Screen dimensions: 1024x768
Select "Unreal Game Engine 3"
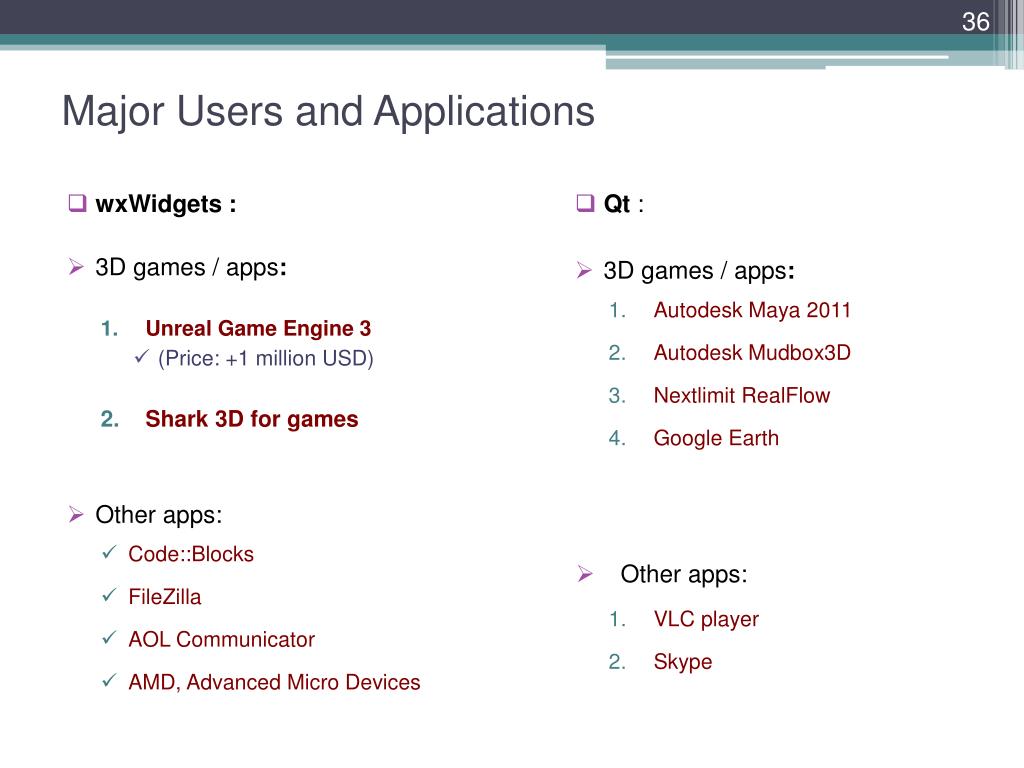[258, 328]
